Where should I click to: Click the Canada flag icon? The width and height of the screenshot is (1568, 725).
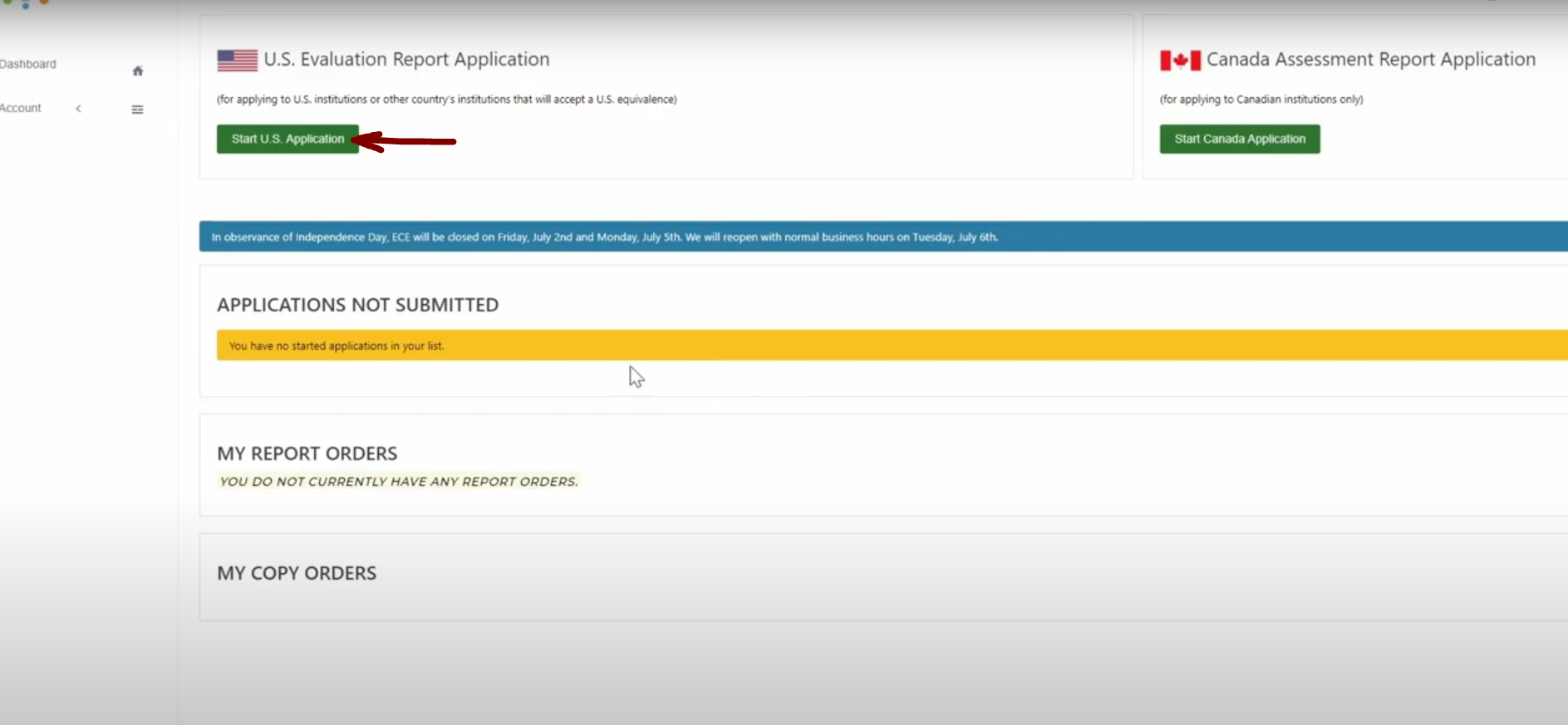(1180, 61)
